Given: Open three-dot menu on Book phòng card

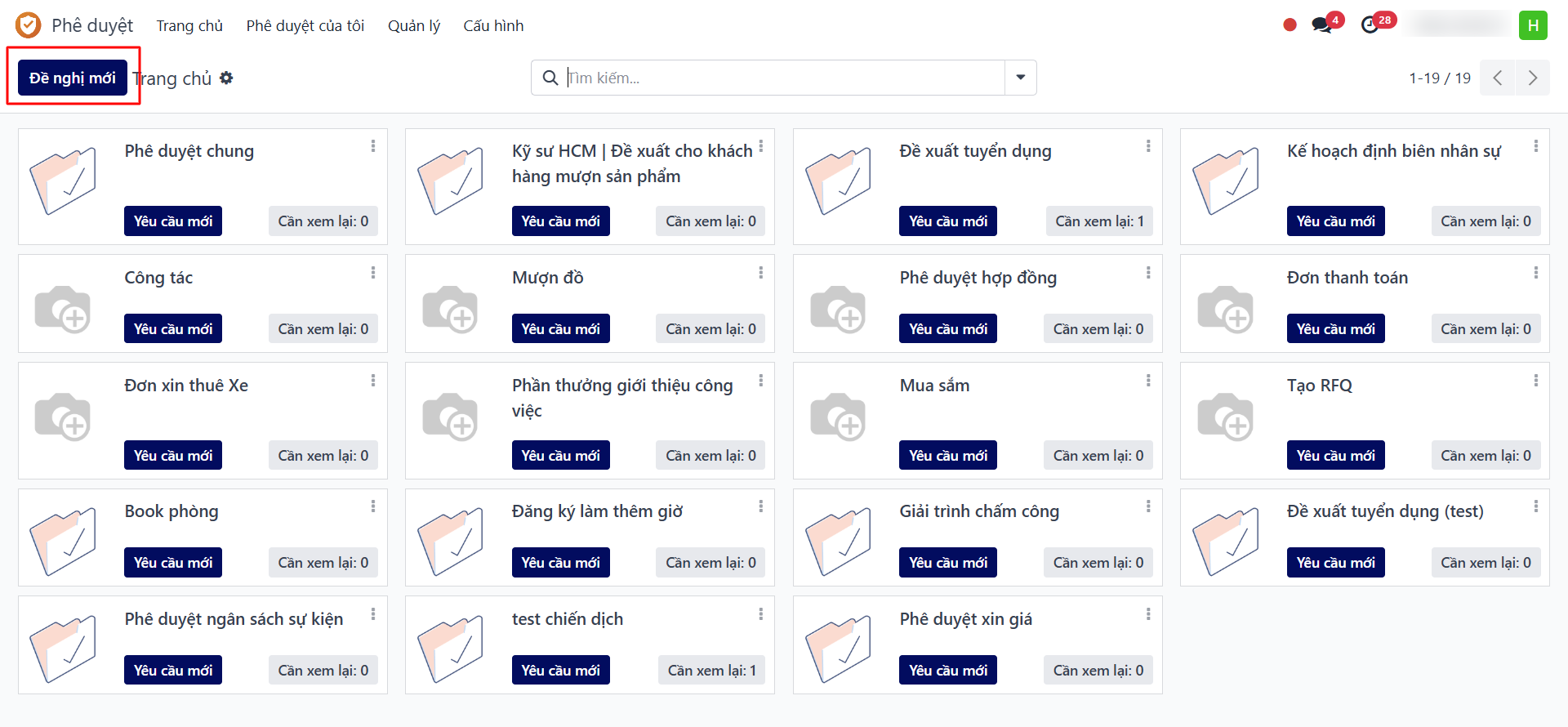Looking at the screenshot, I should [x=372, y=506].
